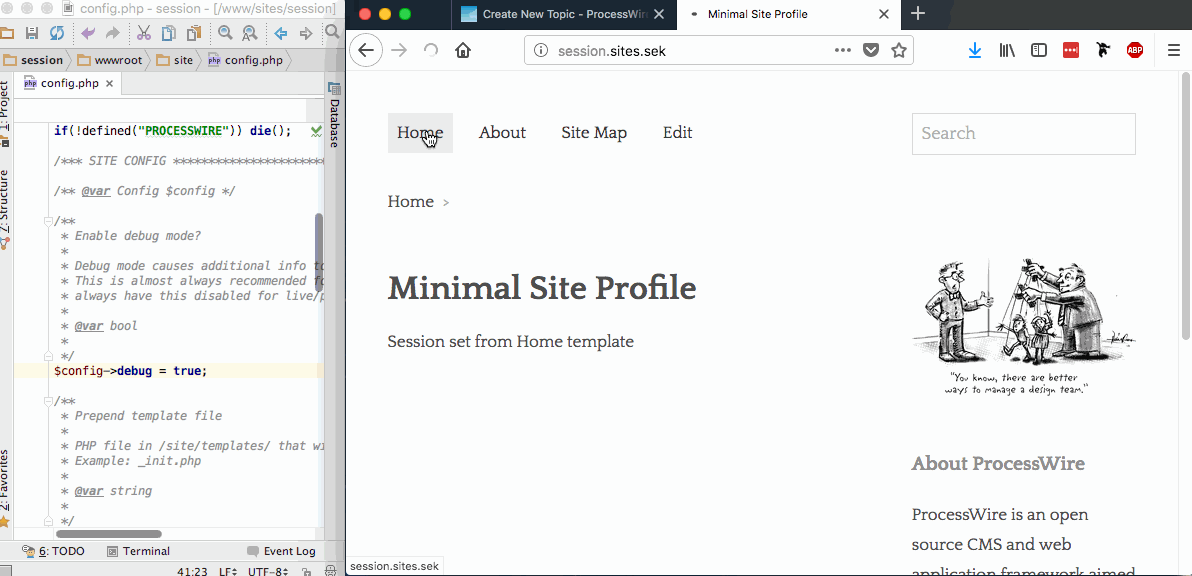1192x576 pixels.
Task: Open the Terminal tool window tab
Action: tap(138, 551)
